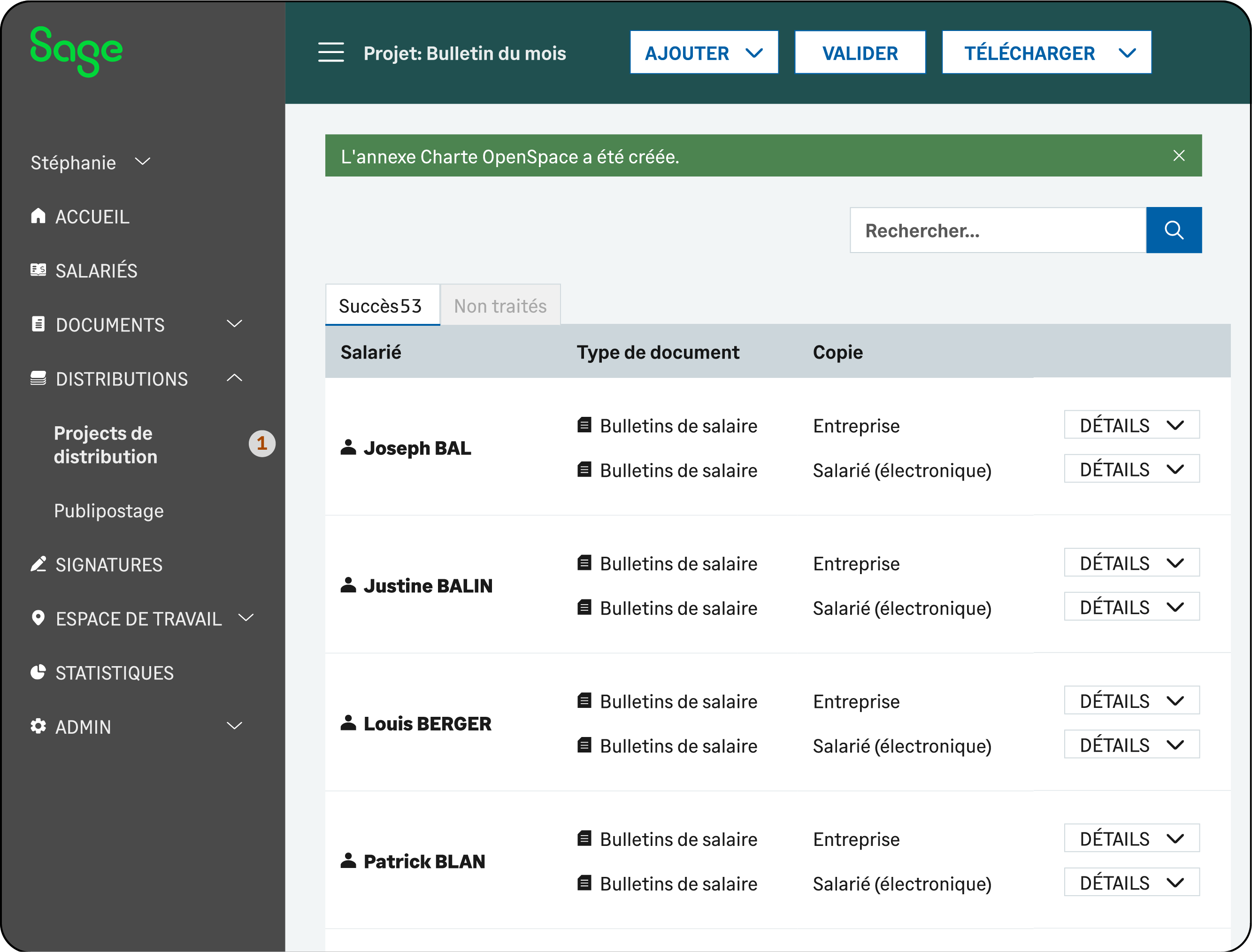Click employee name Patrick BLAN

[424, 861]
